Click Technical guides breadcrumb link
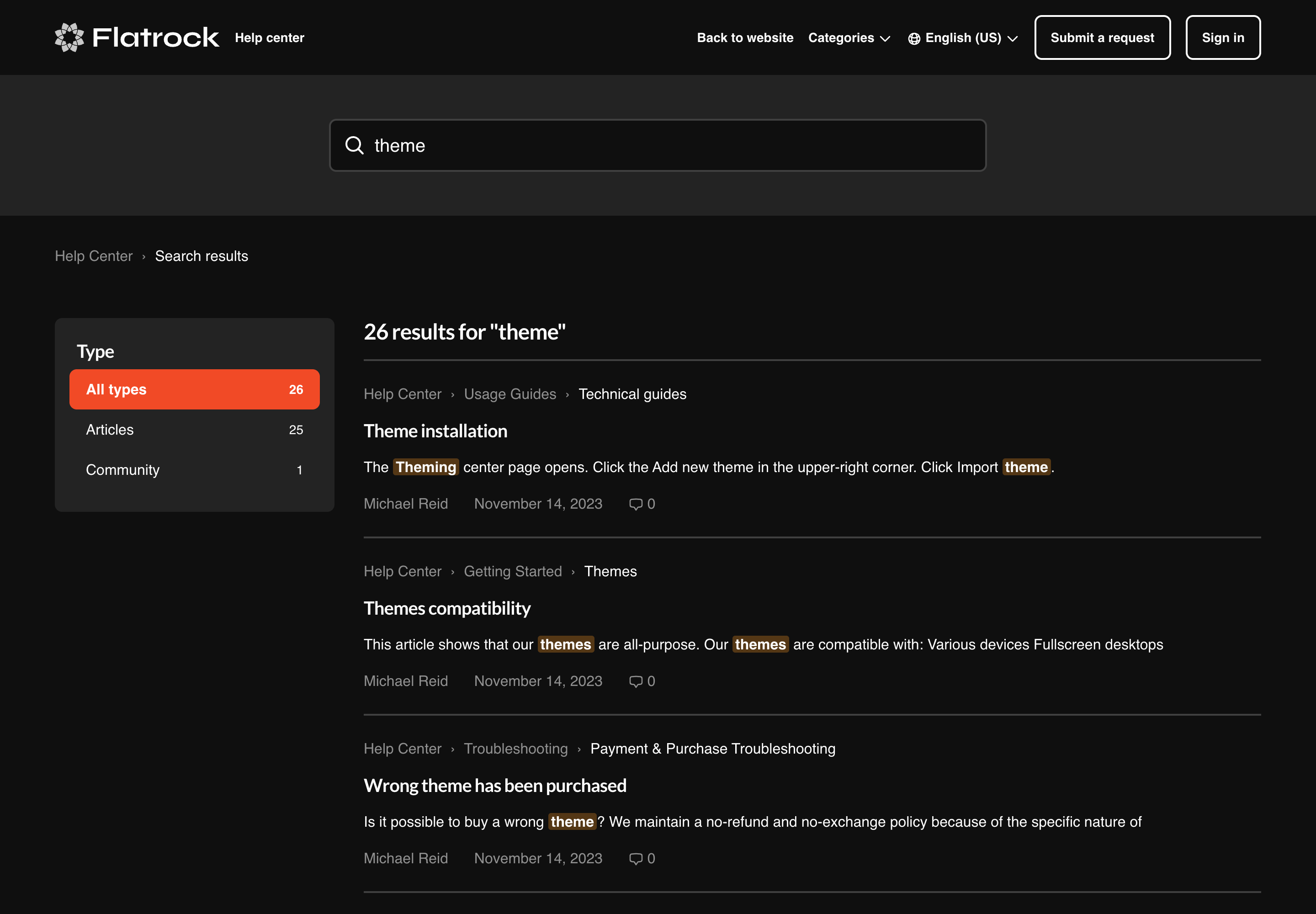The height and width of the screenshot is (914, 1316). pos(632,394)
